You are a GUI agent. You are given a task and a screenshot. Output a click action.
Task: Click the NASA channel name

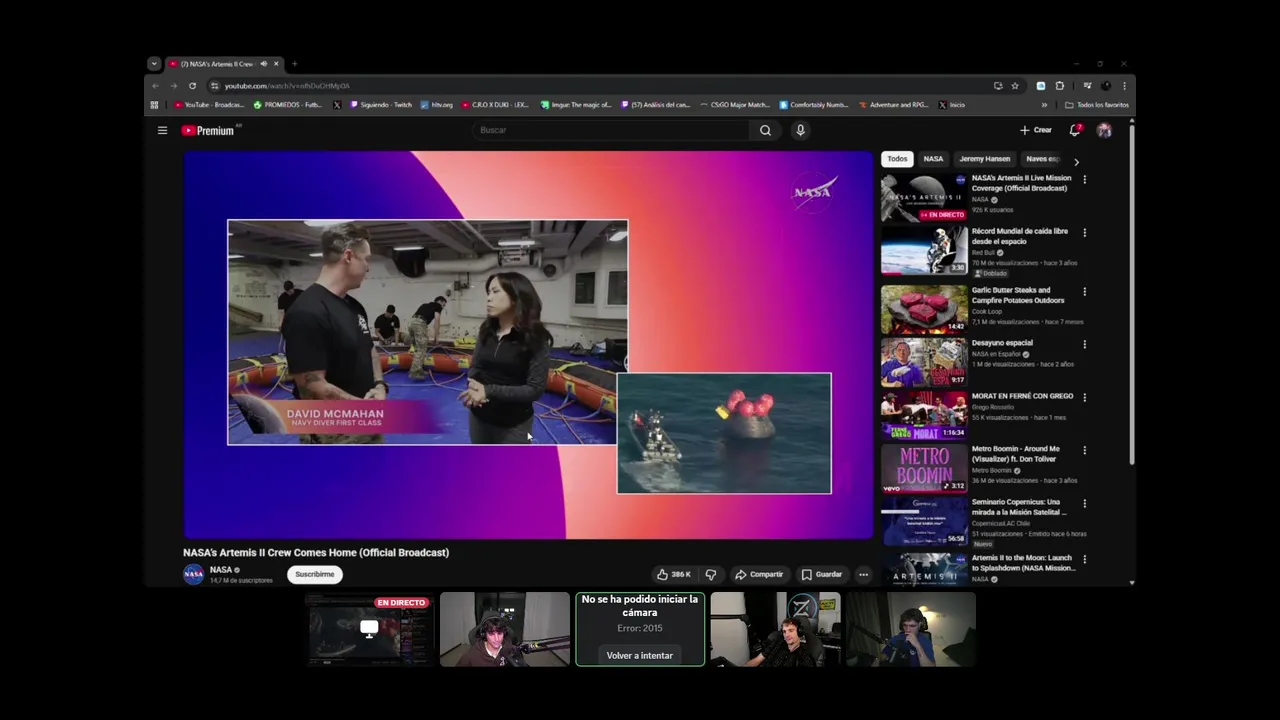(221, 570)
